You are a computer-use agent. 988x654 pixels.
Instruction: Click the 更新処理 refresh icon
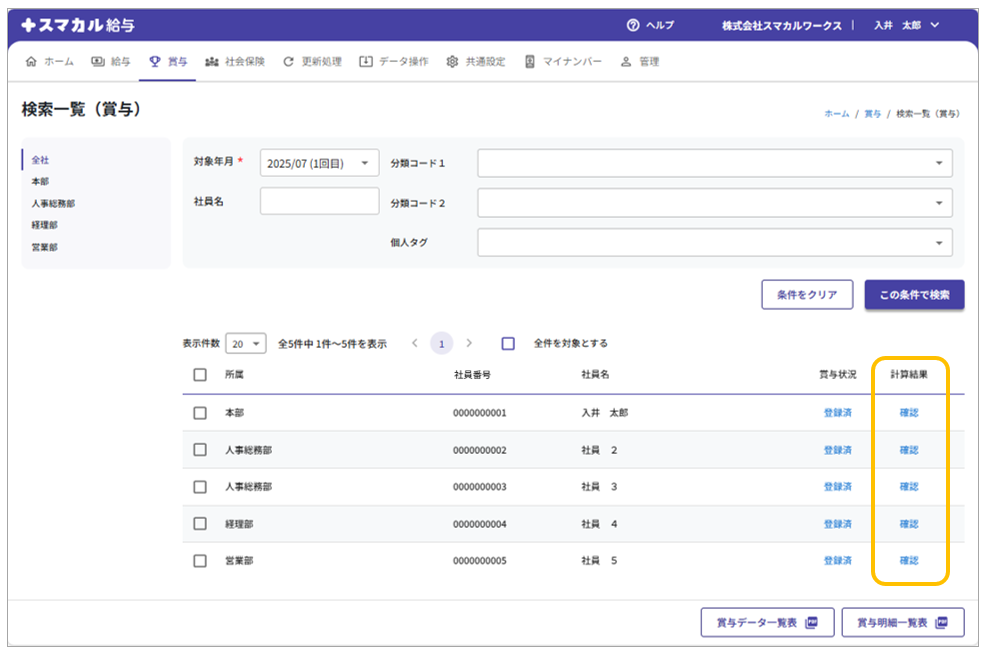(x=289, y=62)
